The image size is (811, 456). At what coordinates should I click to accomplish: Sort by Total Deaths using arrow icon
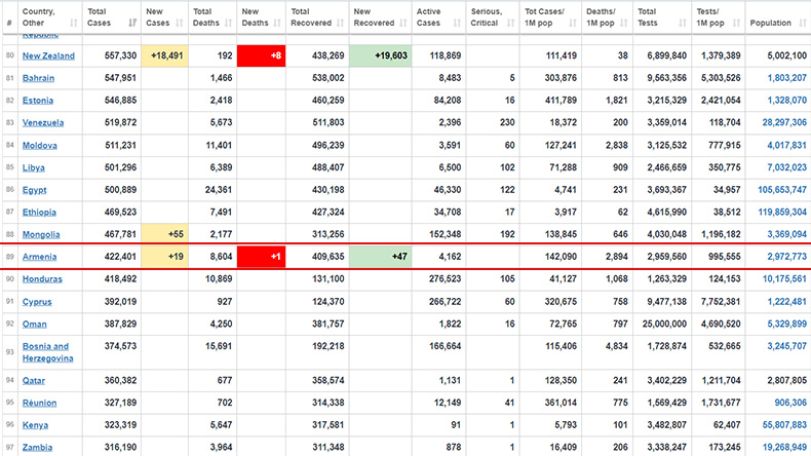pos(229,23)
